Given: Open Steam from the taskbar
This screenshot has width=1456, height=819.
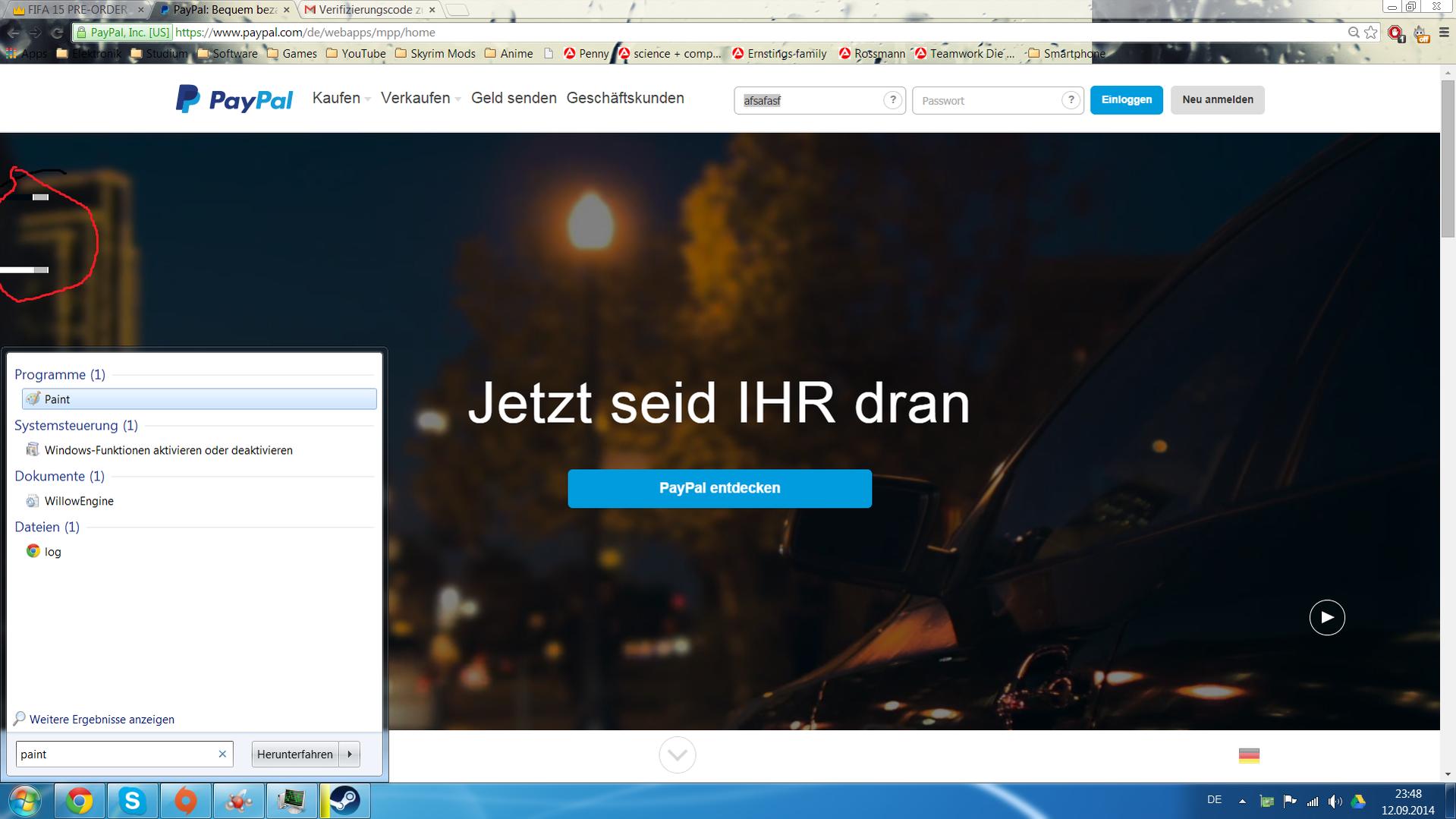Looking at the screenshot, I should coord(344,801).
